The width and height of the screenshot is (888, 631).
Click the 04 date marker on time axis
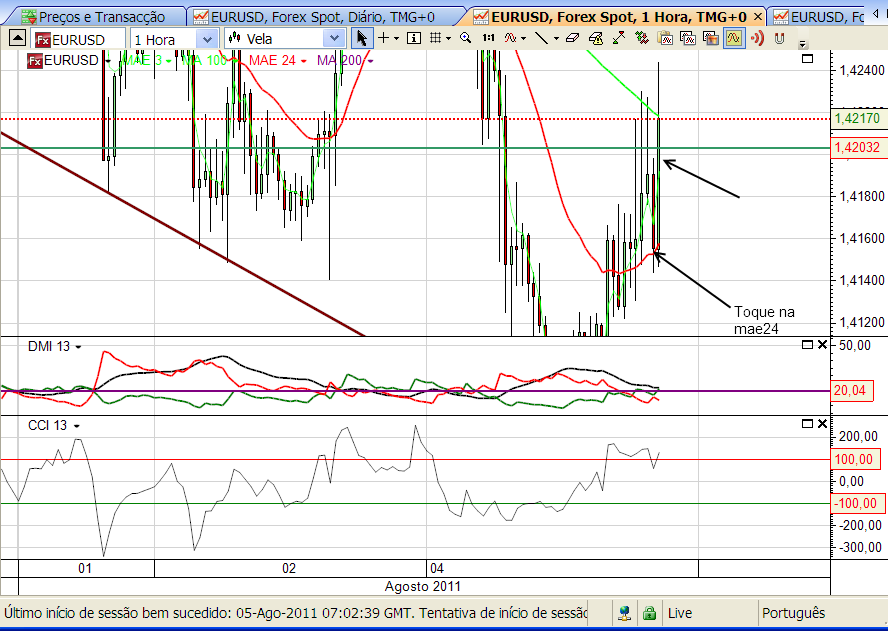coord(437,568)
